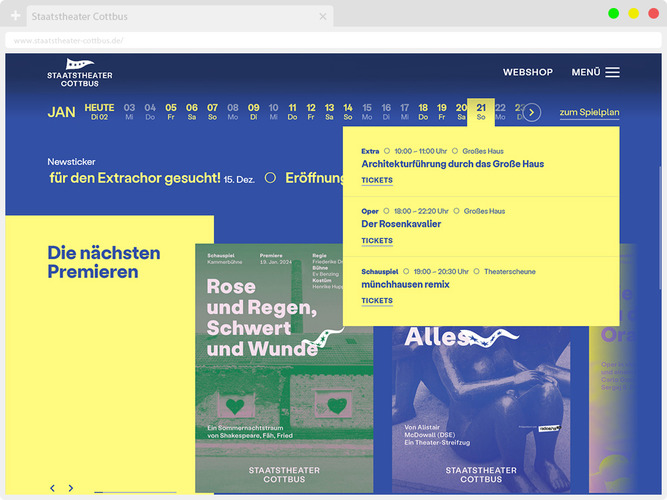
Task: Pick date 13 Saturday in calendar
Action: click(329, 111)
